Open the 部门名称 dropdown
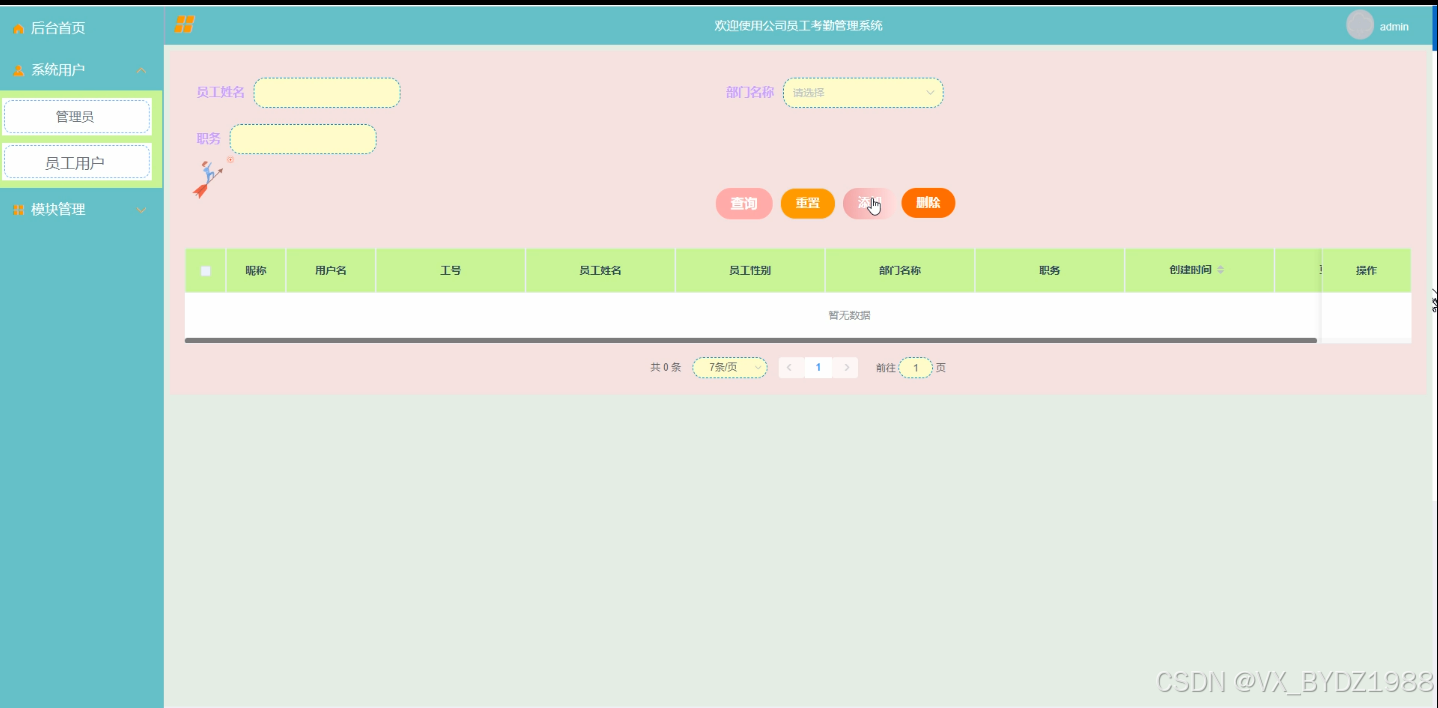The image size is (1438, 708). (x=863, y=92)
